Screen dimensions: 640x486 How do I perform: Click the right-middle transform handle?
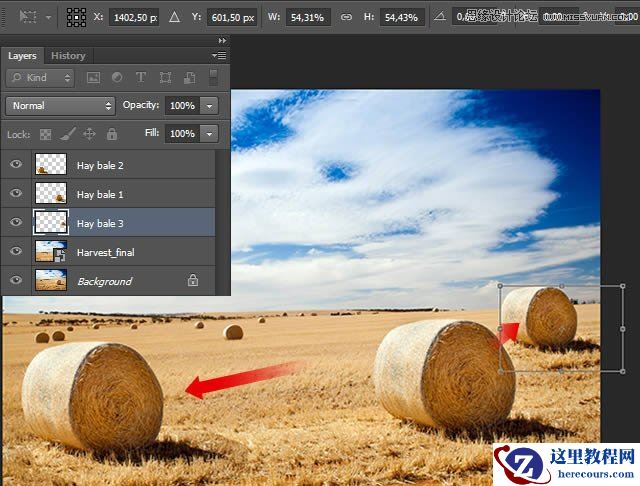tap(622, 328)
